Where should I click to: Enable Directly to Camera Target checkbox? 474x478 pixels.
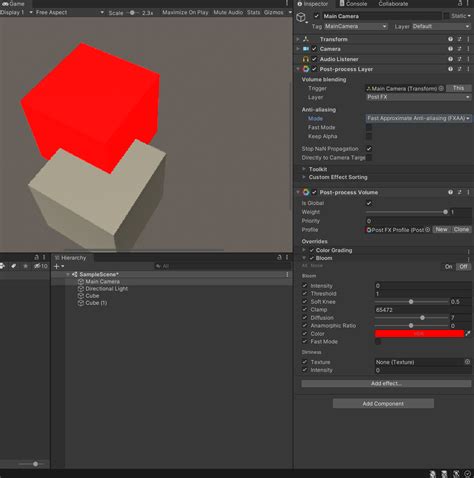(x=369, y=157)
